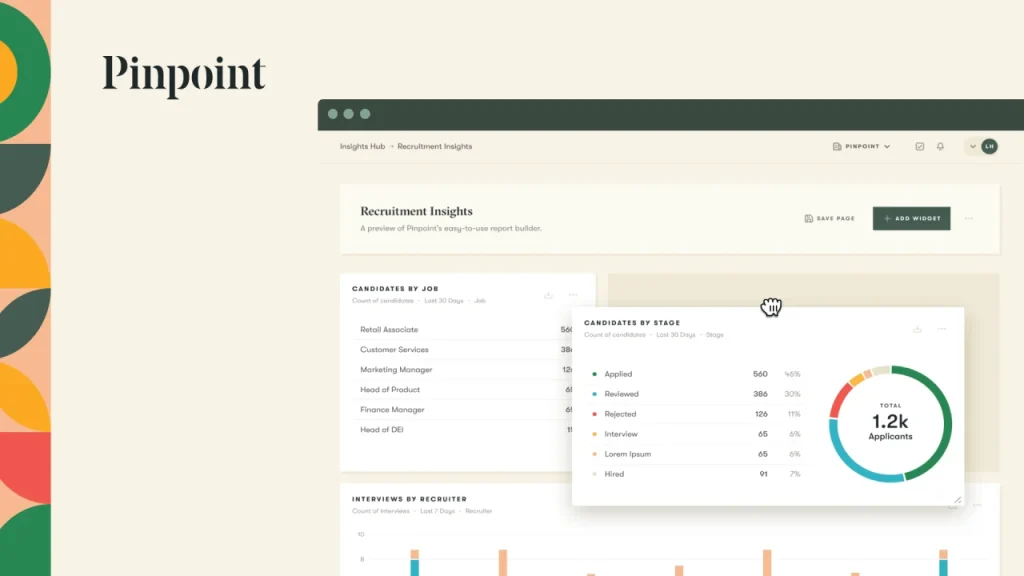
Task: Open the ellipsis menu on Candidates by Stage
Action: [x=940, y=329]
